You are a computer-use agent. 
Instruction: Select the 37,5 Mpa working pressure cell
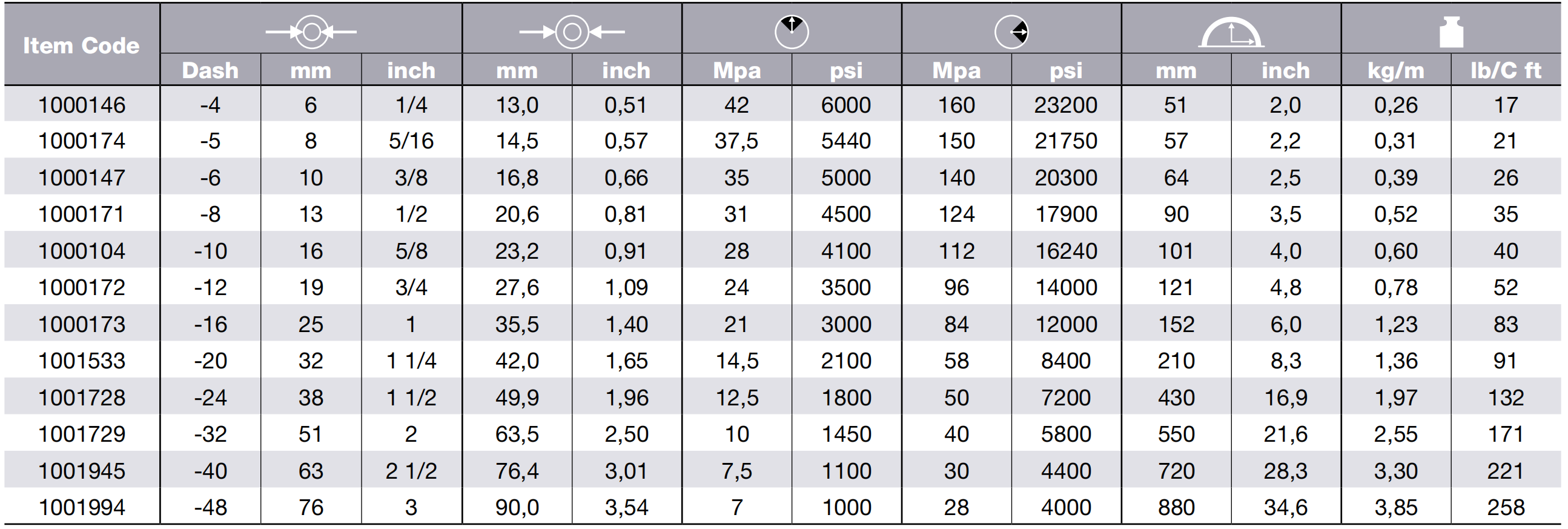coord(736,141)
